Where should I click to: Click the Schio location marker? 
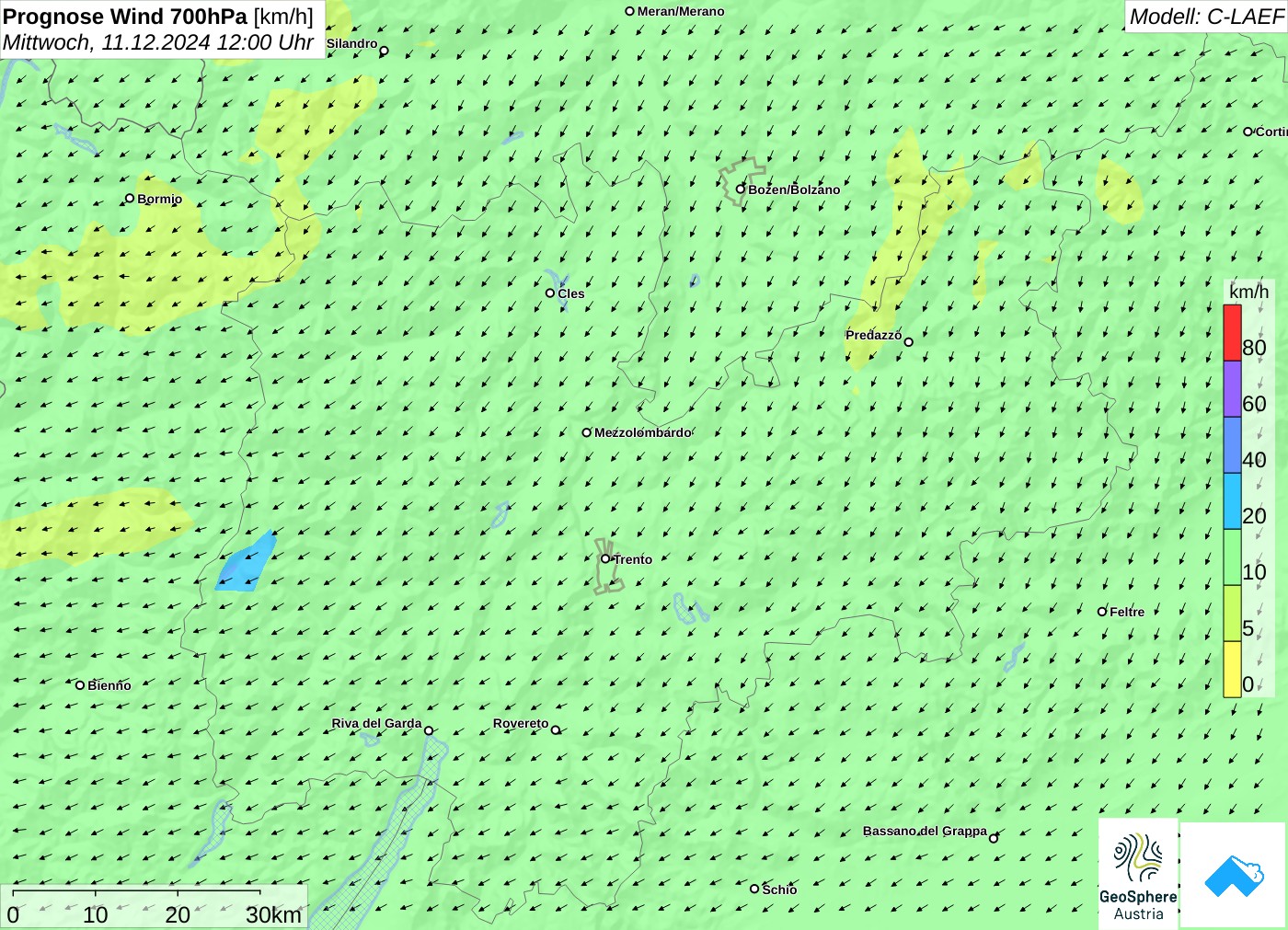[754, 890]
